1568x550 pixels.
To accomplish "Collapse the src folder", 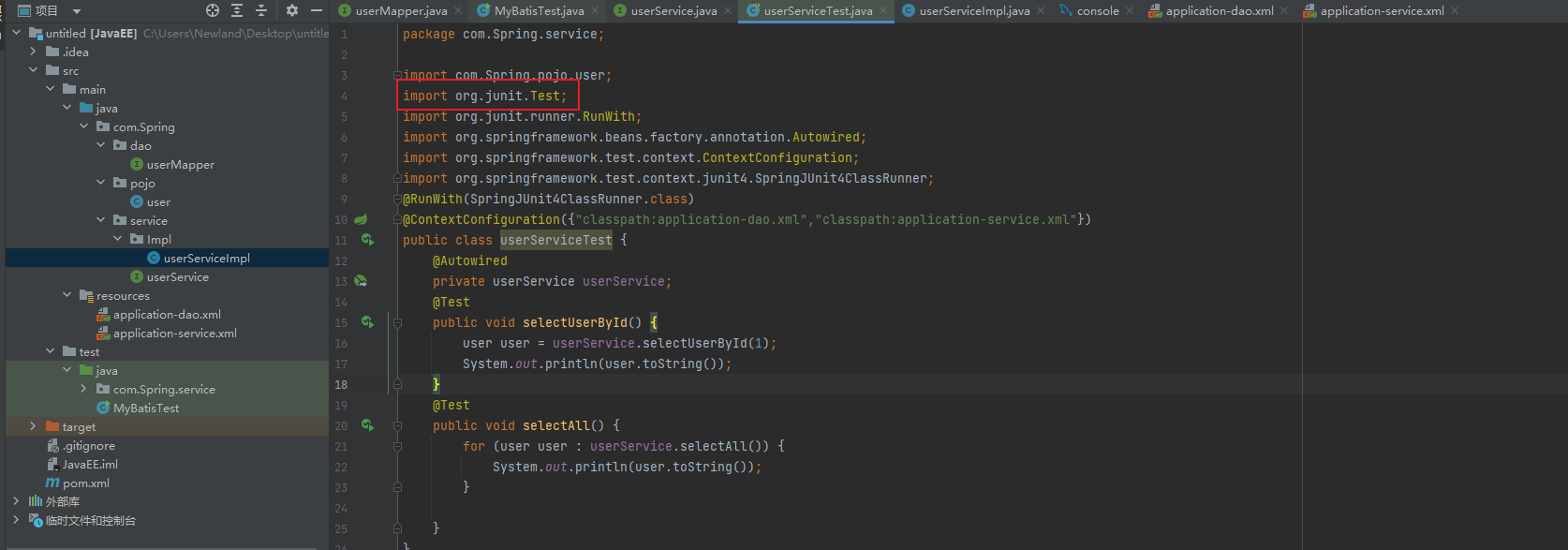I will tap(33, 70).
